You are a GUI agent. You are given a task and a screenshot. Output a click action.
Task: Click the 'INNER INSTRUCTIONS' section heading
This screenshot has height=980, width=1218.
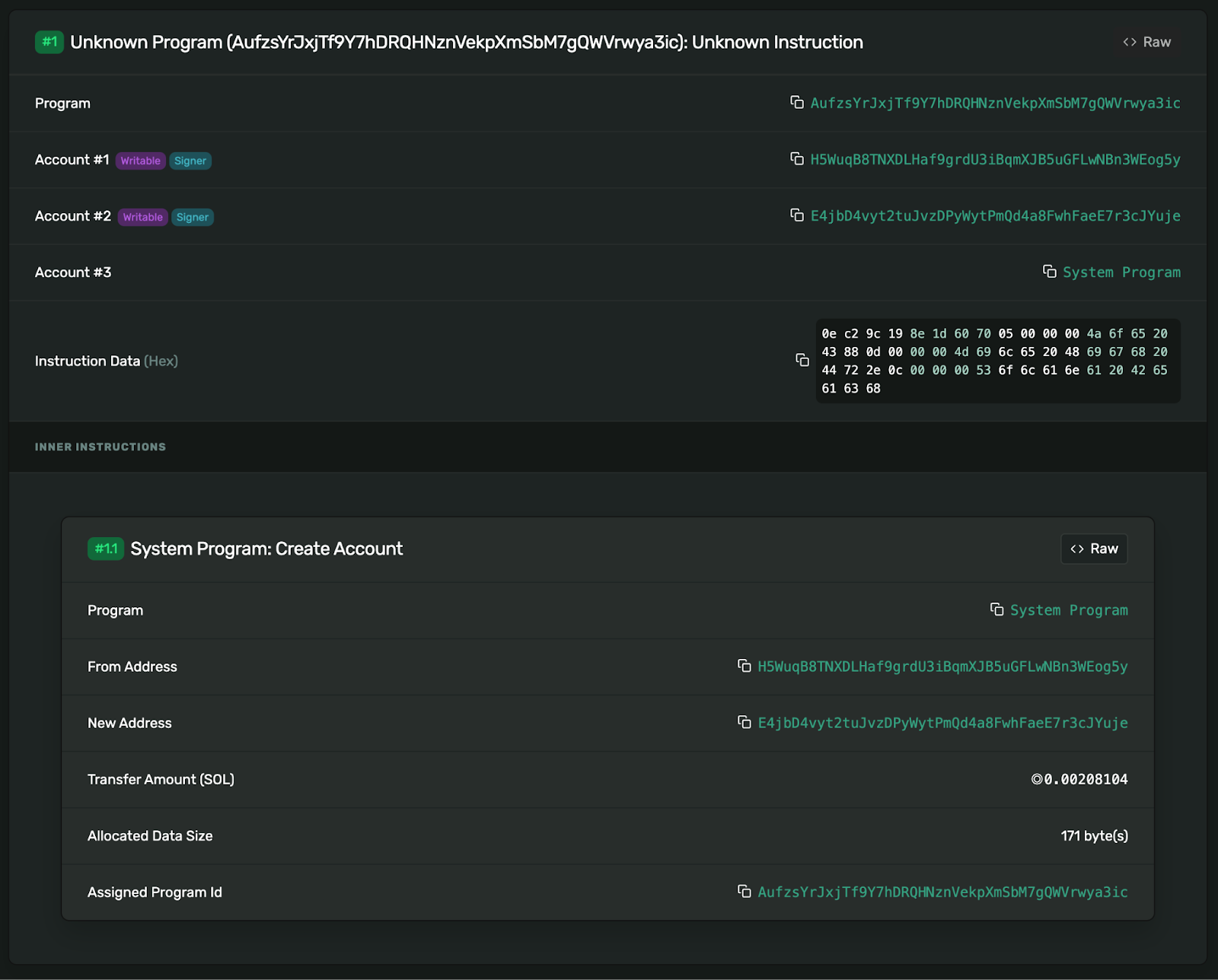(100, 447)
